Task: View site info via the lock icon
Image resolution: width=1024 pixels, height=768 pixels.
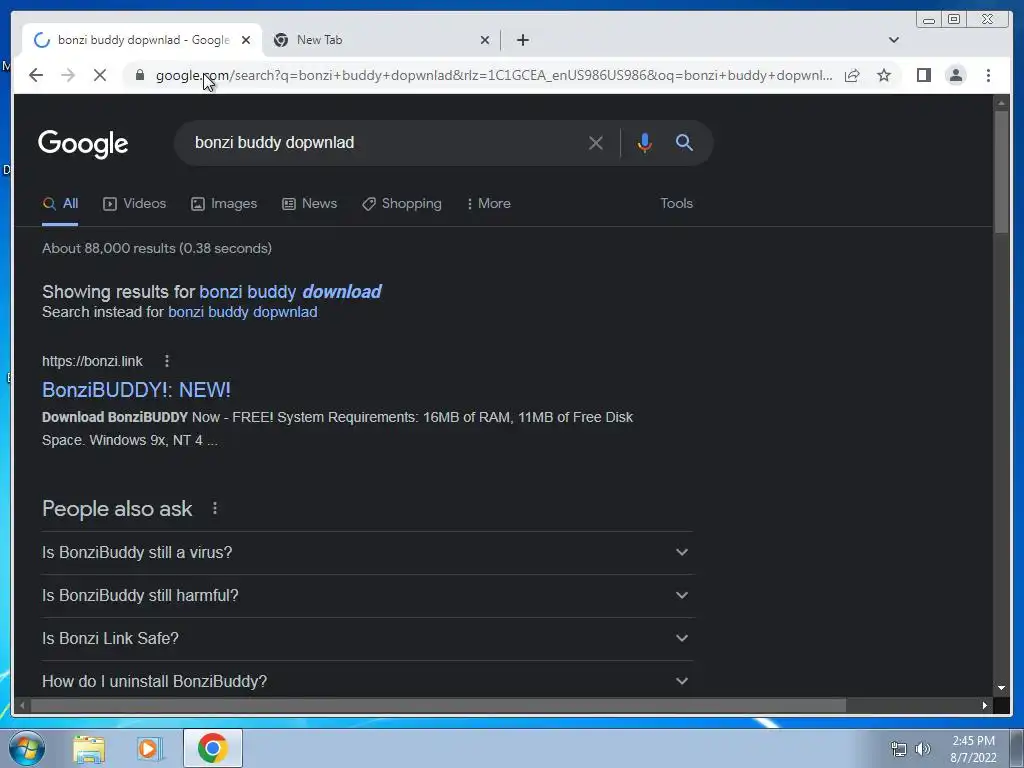Action: [139, 75]
